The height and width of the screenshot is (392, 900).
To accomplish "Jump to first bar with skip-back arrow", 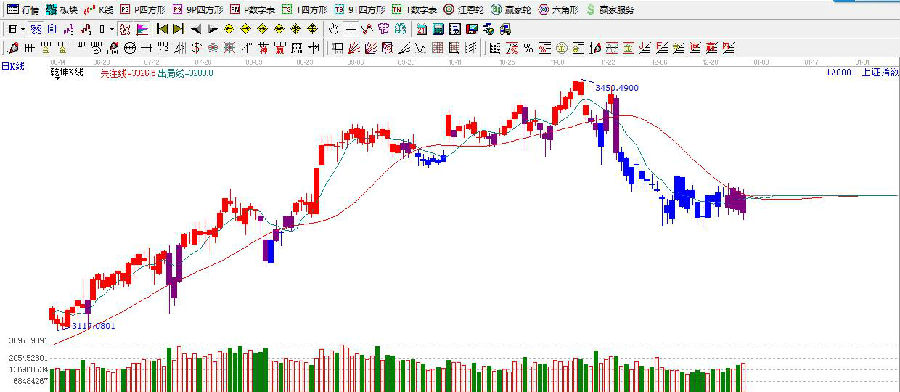I will [x=162, y=29].
